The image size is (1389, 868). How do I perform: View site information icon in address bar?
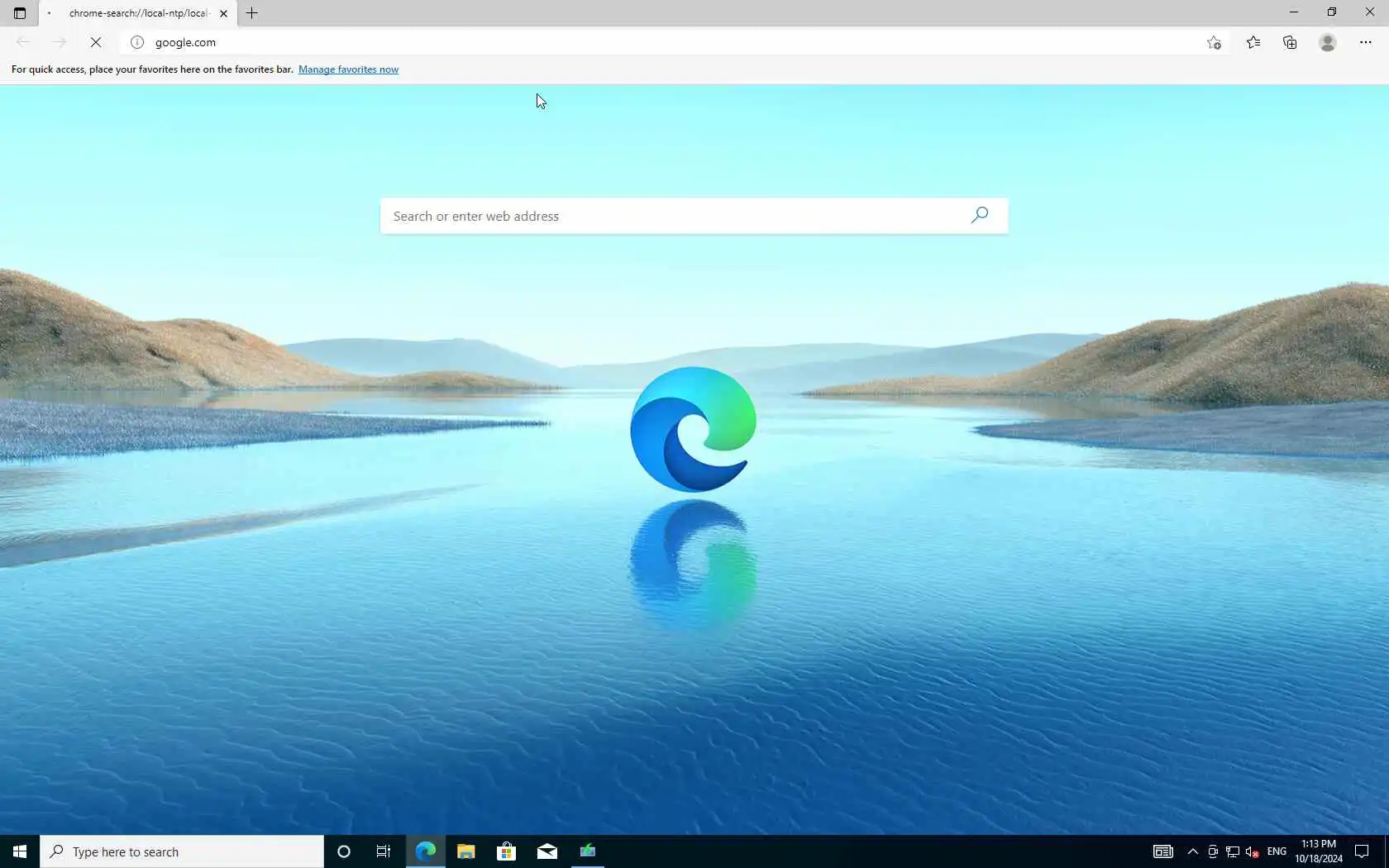[137, 42]
